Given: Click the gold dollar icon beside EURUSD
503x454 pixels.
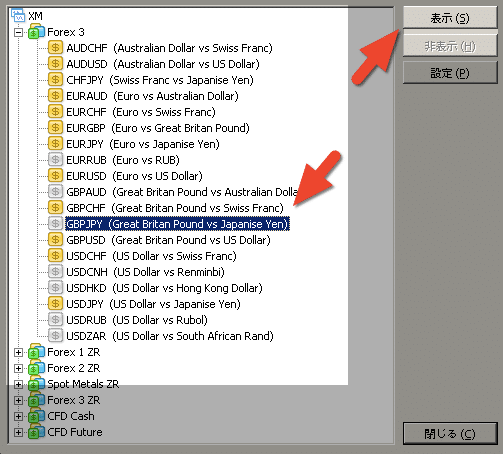Looking at the screenshot, I should point(55,176).
